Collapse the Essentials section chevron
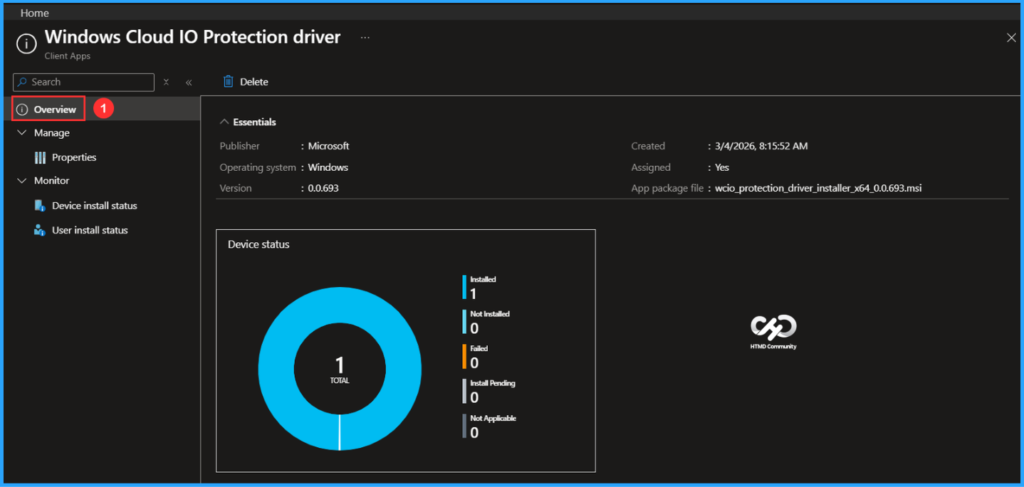Screen dimensions: 1024x487 click(x=224, y=122)
